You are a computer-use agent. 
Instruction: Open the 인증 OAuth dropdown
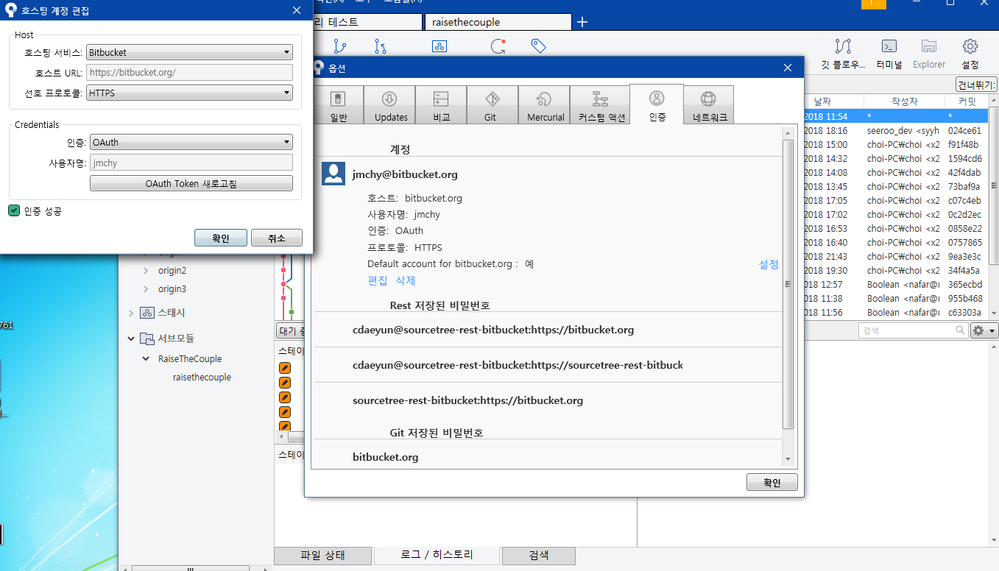click(190, 142)
